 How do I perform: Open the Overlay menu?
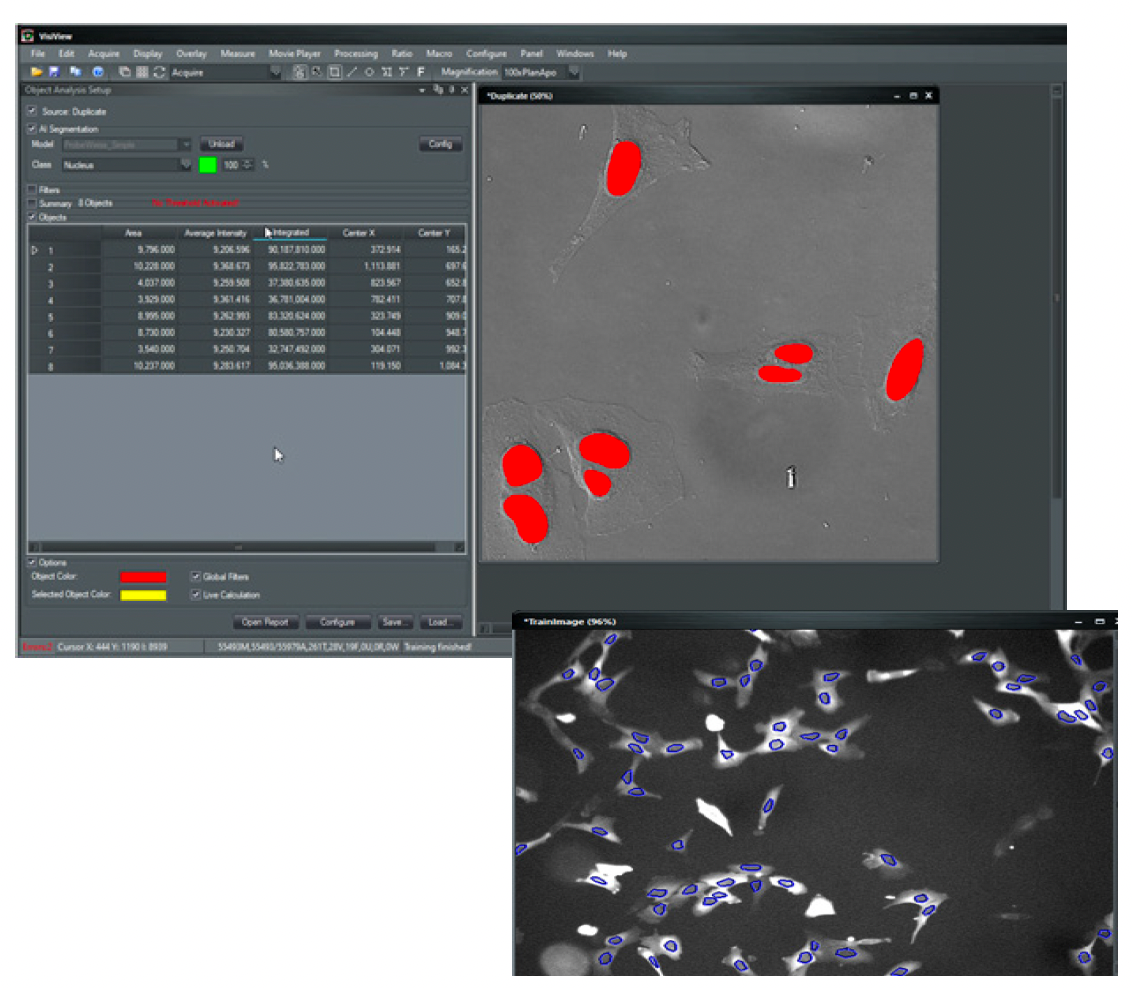coord(191,54)
